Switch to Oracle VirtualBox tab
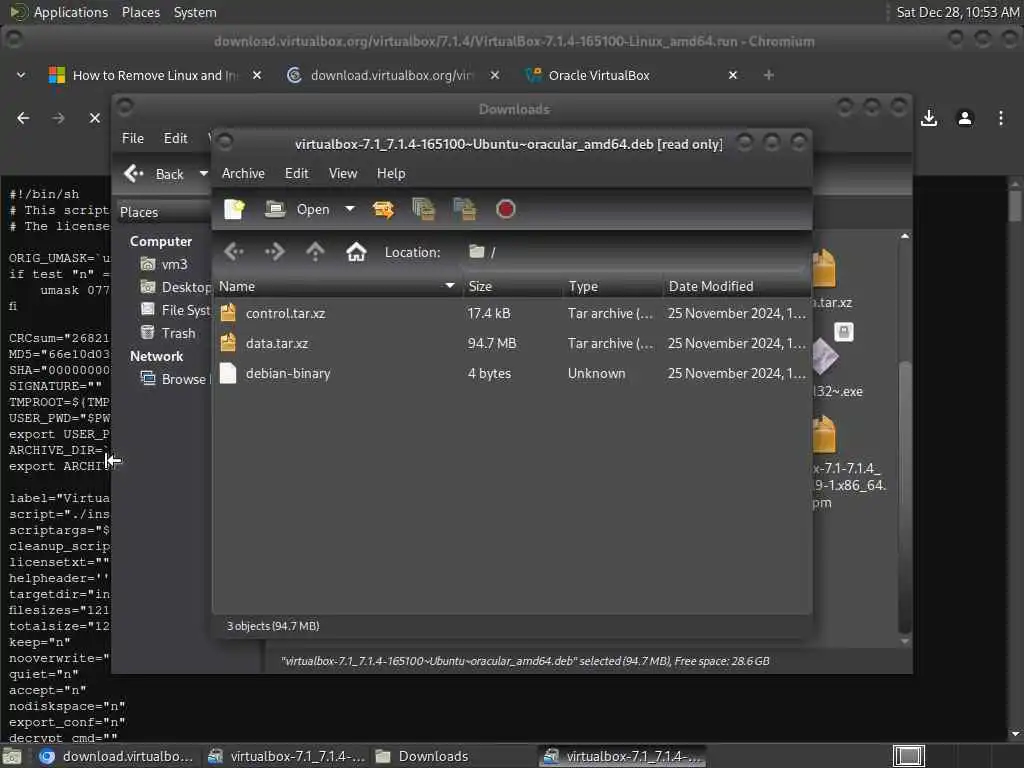Image resolution: width=1024 pixels, height=768 pixels. click(599, 75)
